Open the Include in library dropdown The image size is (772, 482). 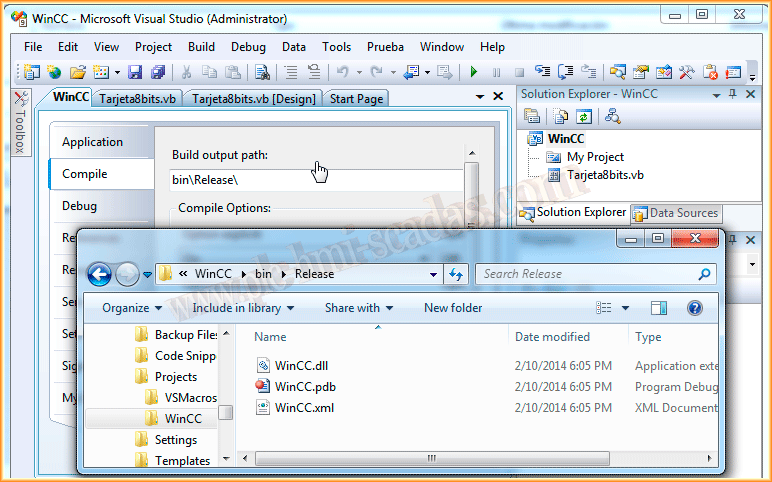[243, 308]
